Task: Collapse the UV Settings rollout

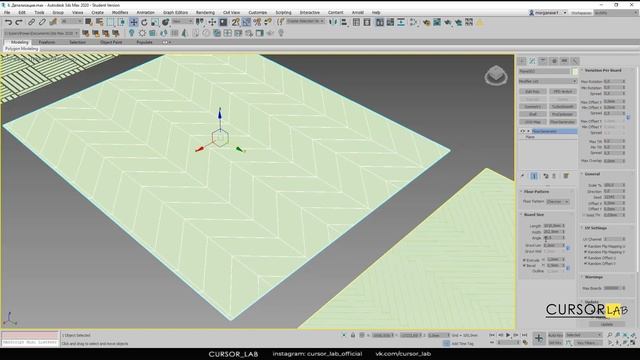Action: 596,228
